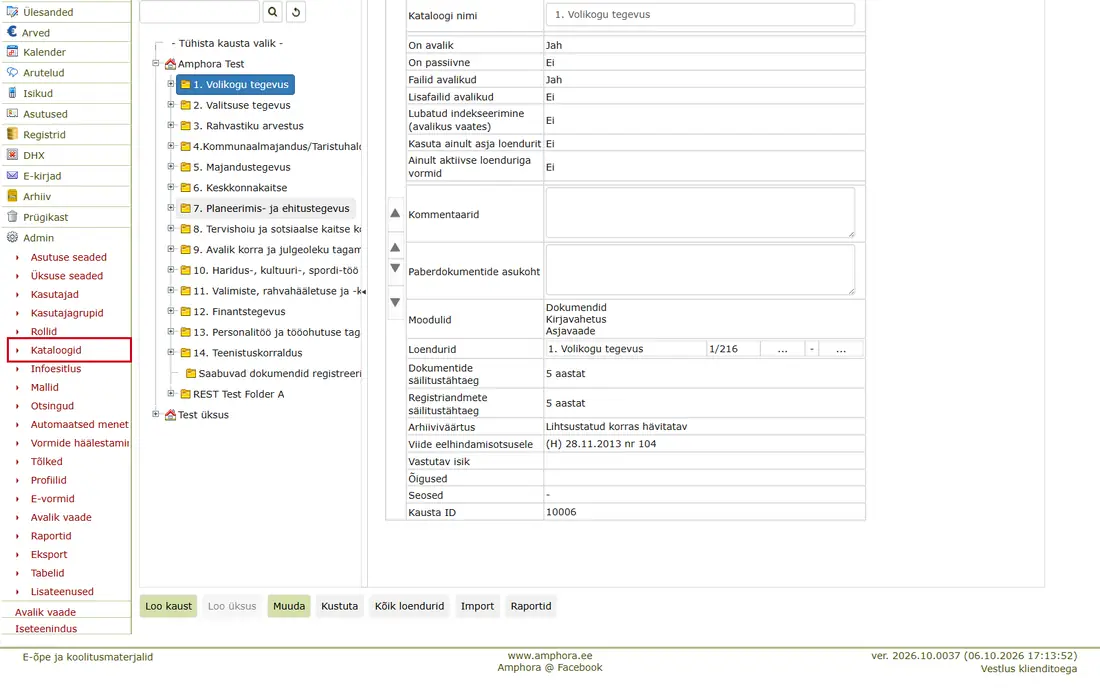Click the last ellipsis button in Loendurid row
This screenshot has width=1100, height=688.
[840, 349]
